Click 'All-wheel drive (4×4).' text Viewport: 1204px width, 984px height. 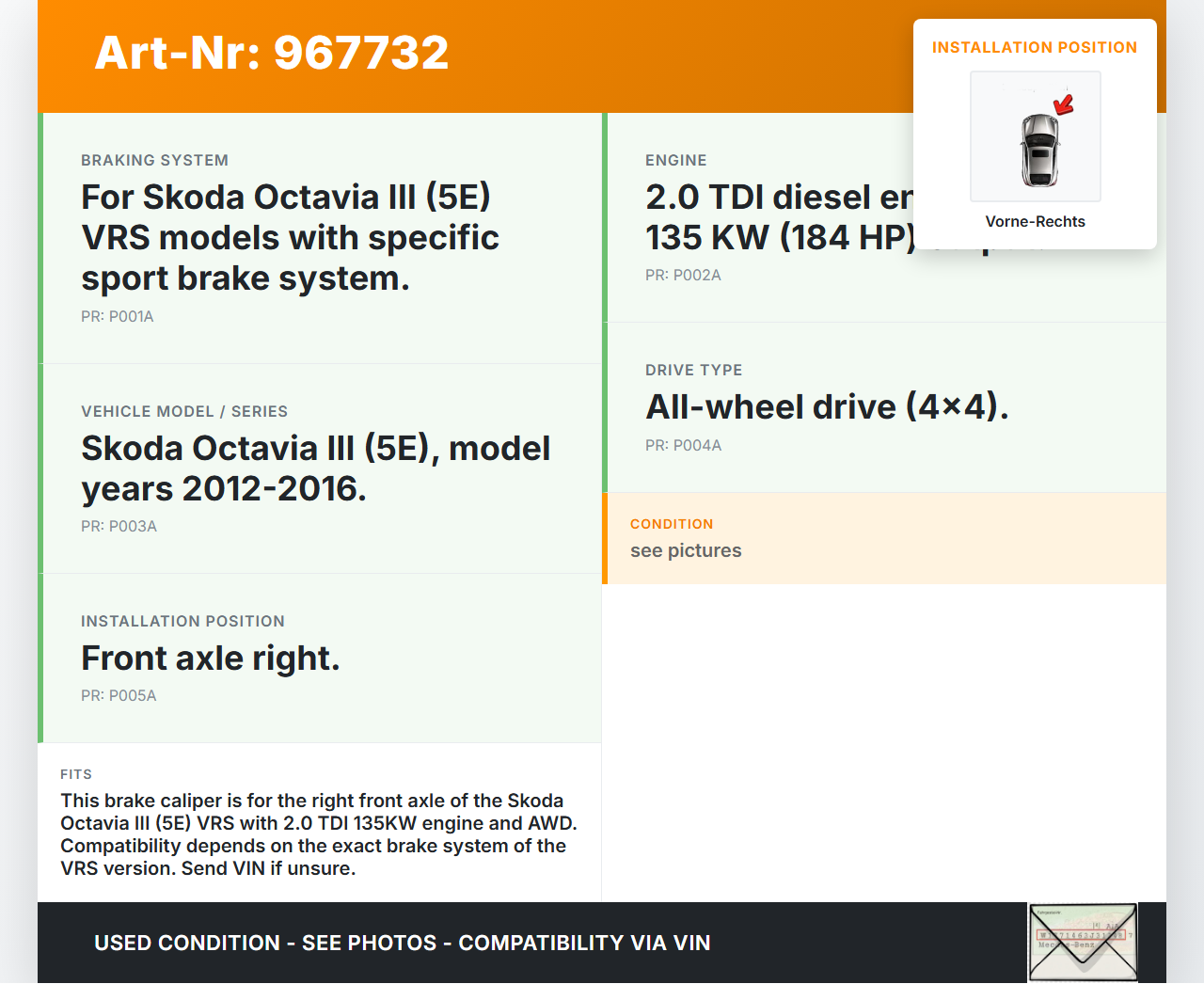(827, 407)
